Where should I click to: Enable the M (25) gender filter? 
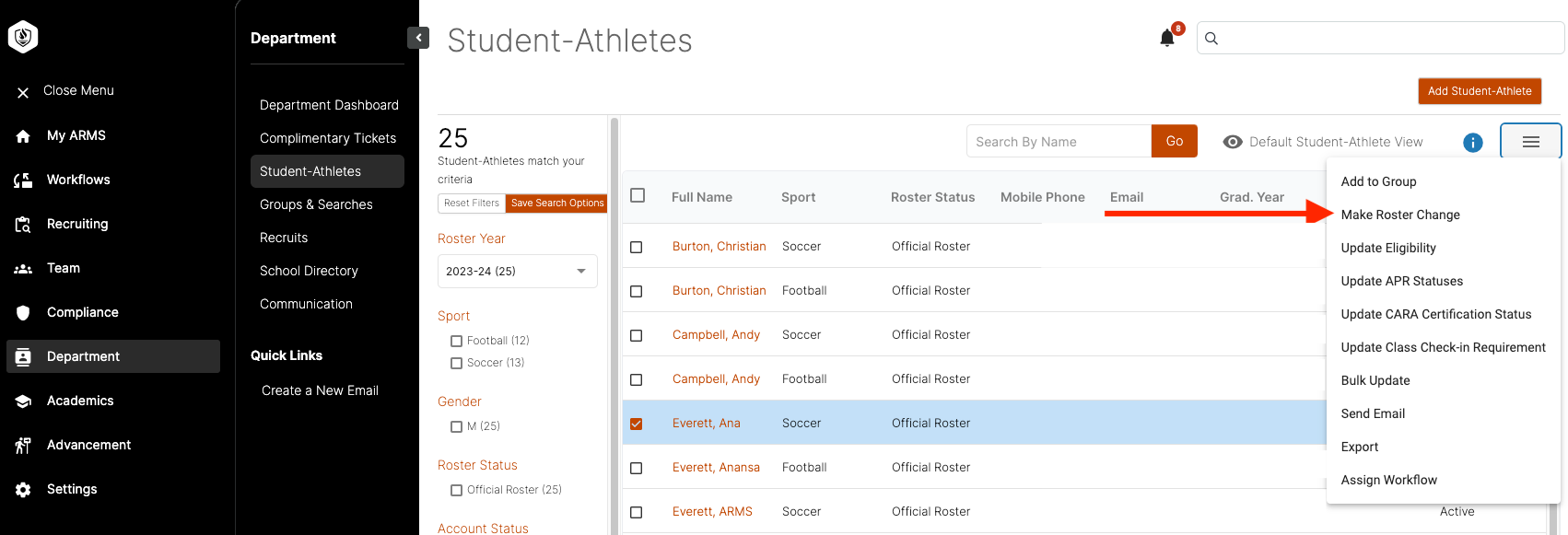point(456,426)
